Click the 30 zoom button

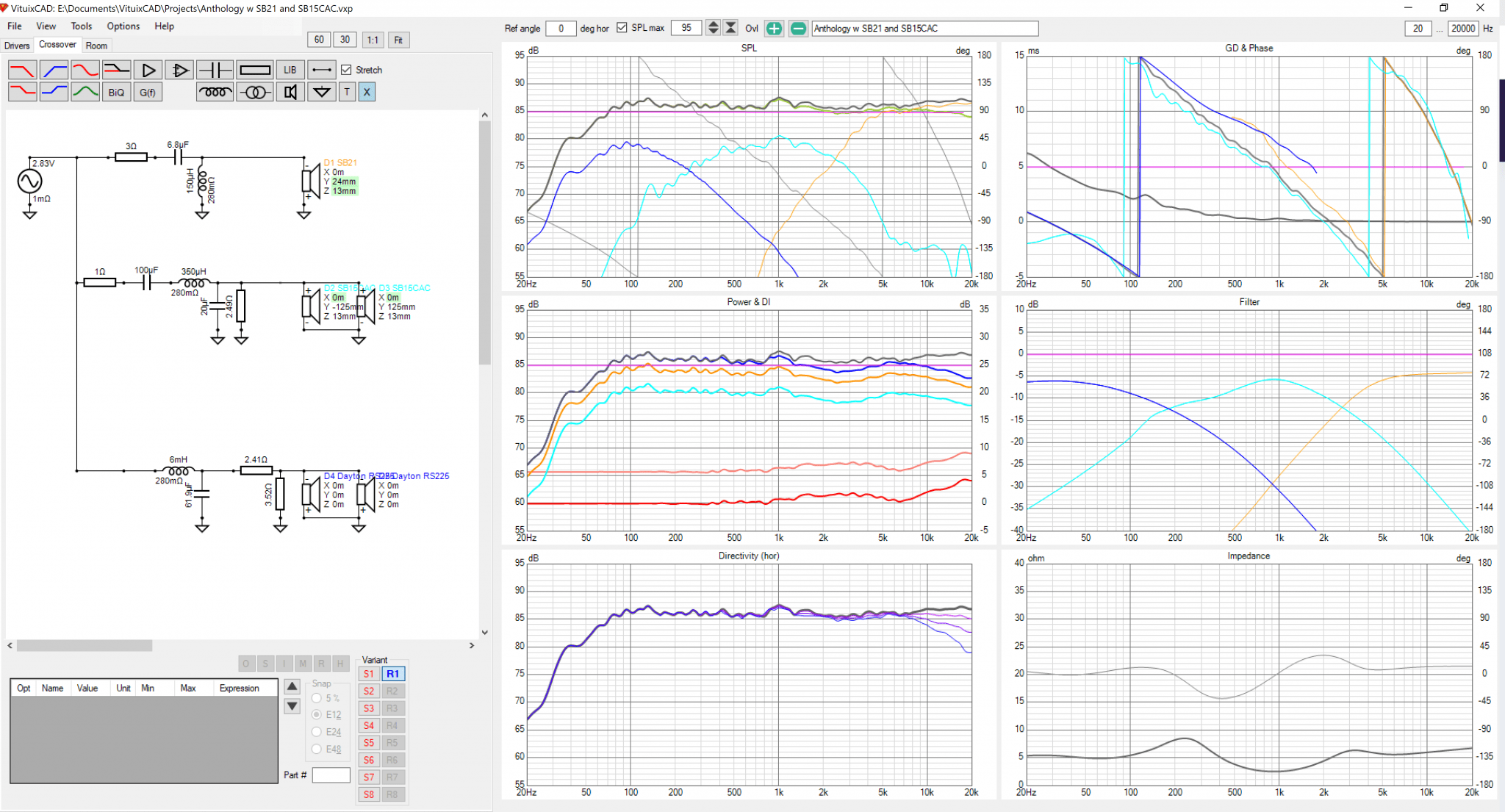coord(345,40)
